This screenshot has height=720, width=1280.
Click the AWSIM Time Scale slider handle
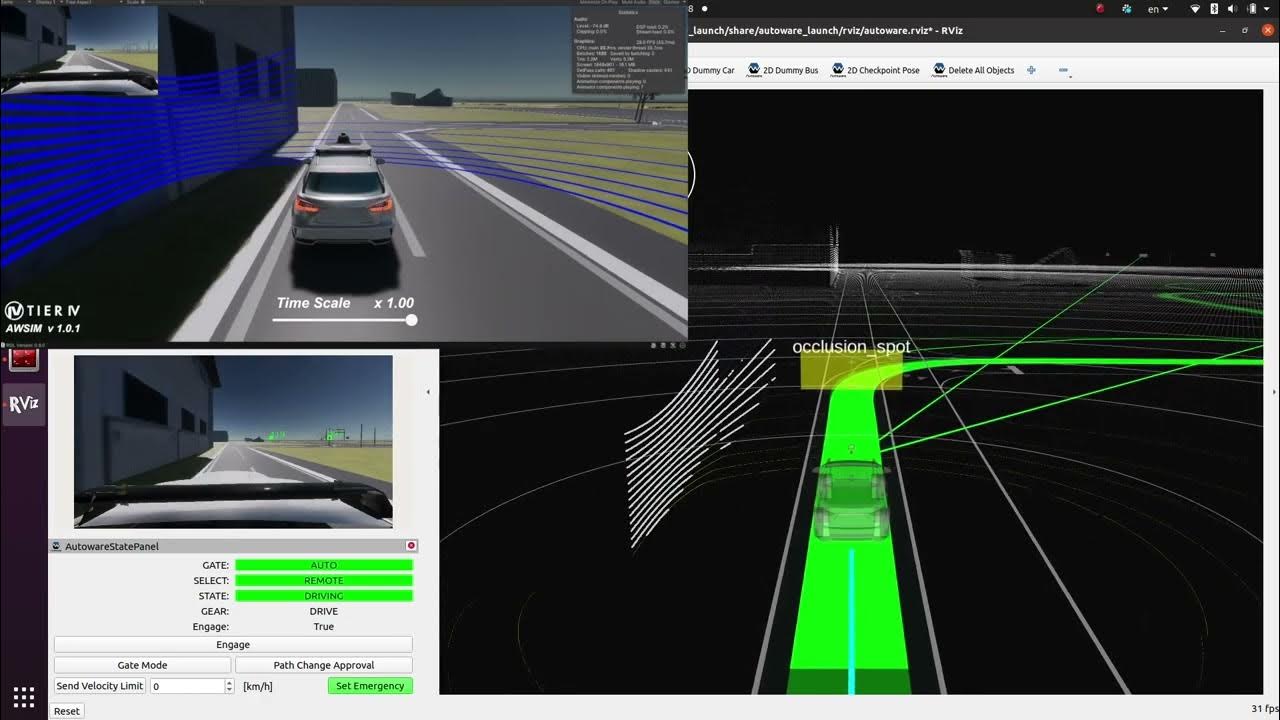click(x=411, y=320)
